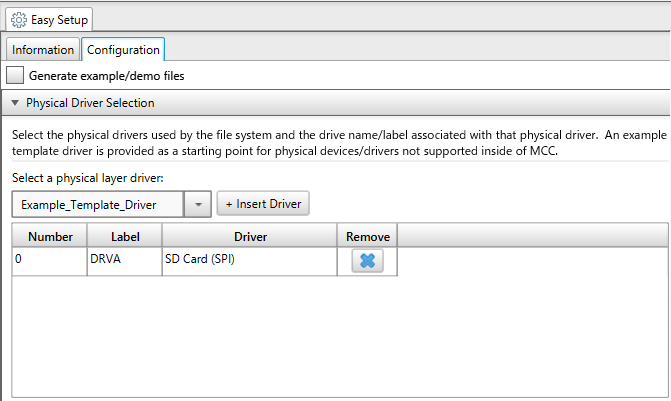Screen dimensions: 671x401
Task: Select the DRVA label cell
Action: [x=125, y=261]
